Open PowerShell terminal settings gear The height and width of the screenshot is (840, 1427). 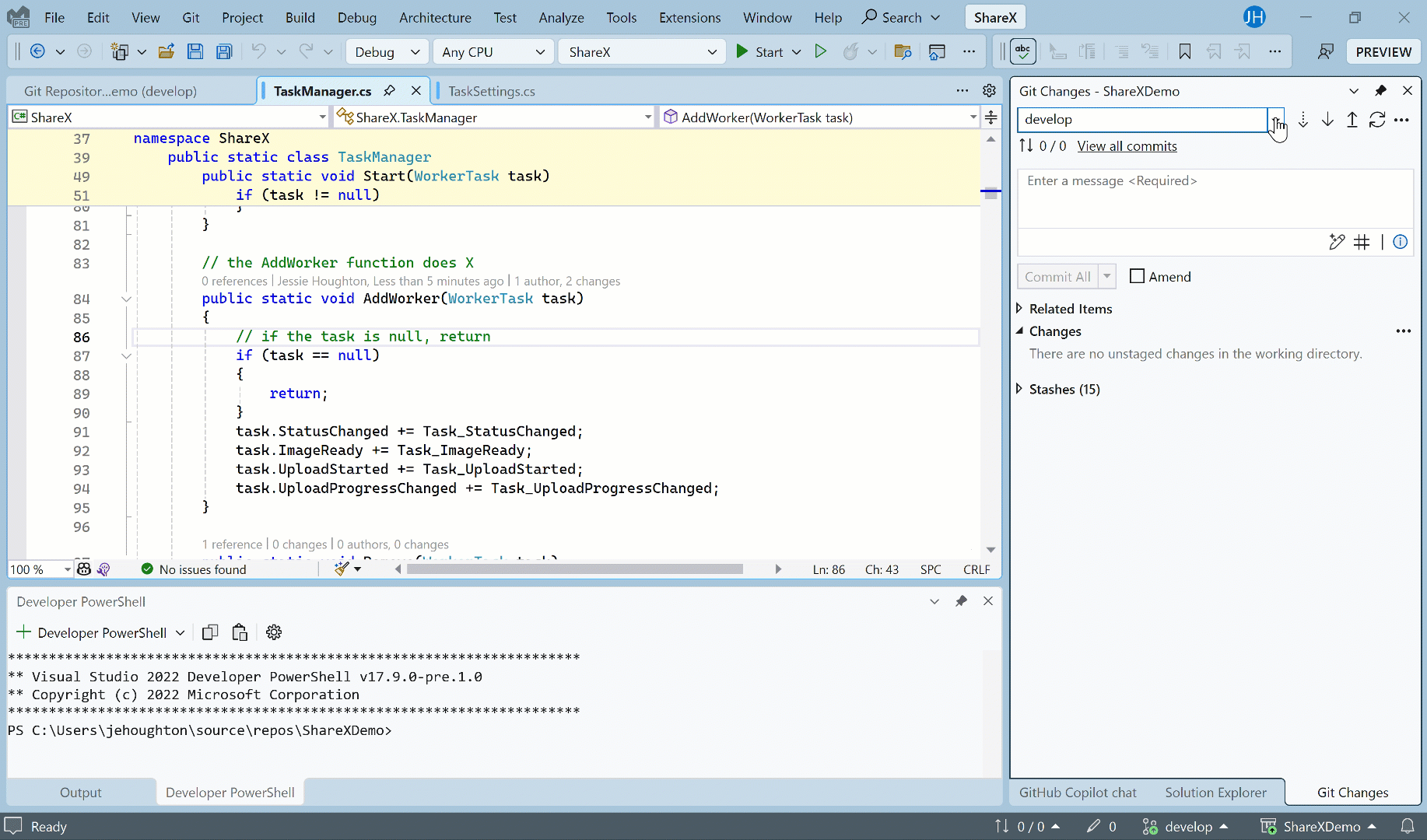point(274,632)
